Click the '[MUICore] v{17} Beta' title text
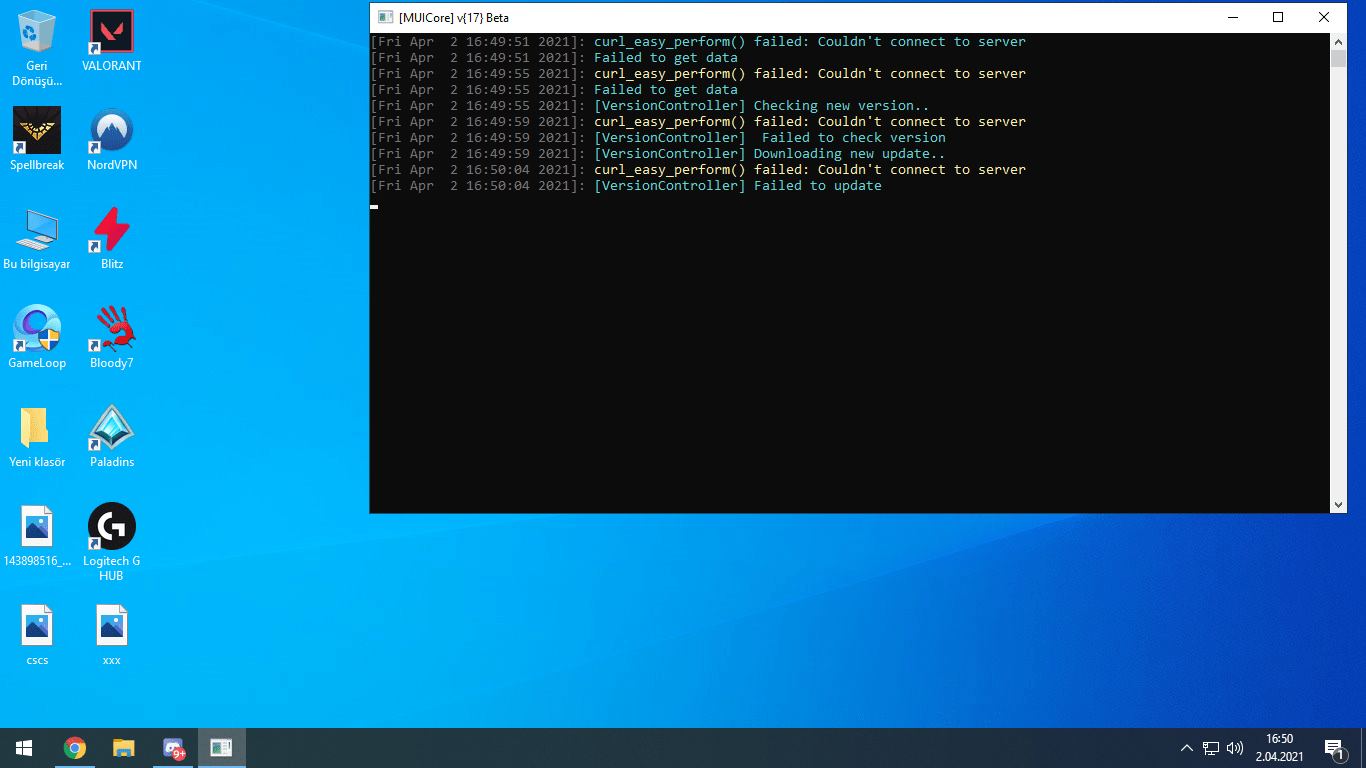Image resolution: width=1366 pixels, height=768 pixels. click(454, 18)
